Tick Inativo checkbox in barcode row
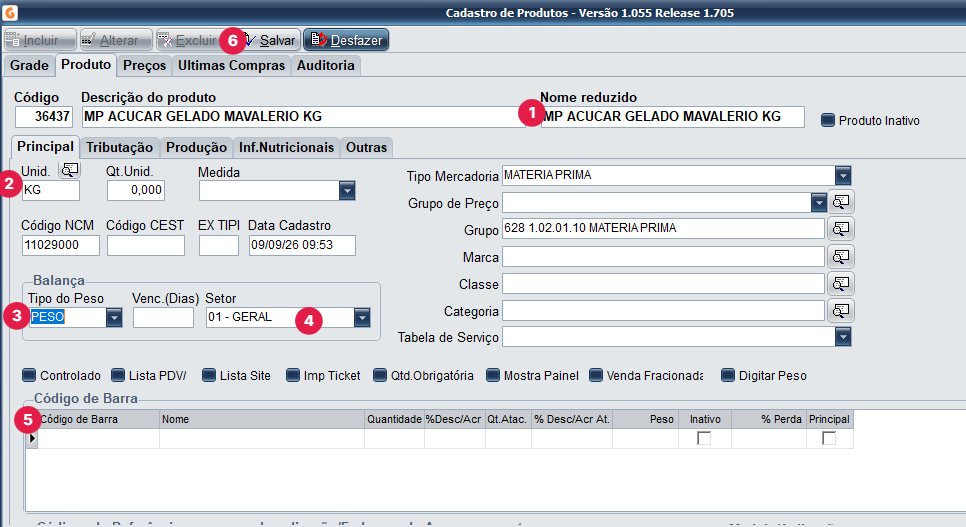 [x=704, y=438]
